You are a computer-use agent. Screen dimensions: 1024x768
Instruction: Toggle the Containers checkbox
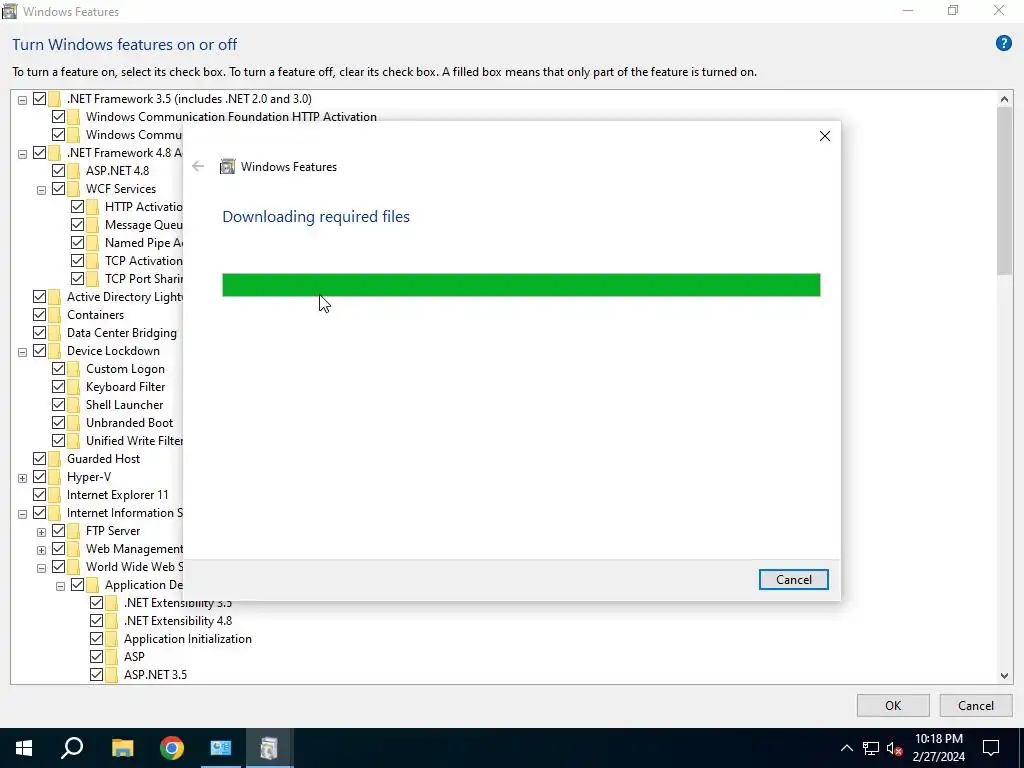pos(39,315)
